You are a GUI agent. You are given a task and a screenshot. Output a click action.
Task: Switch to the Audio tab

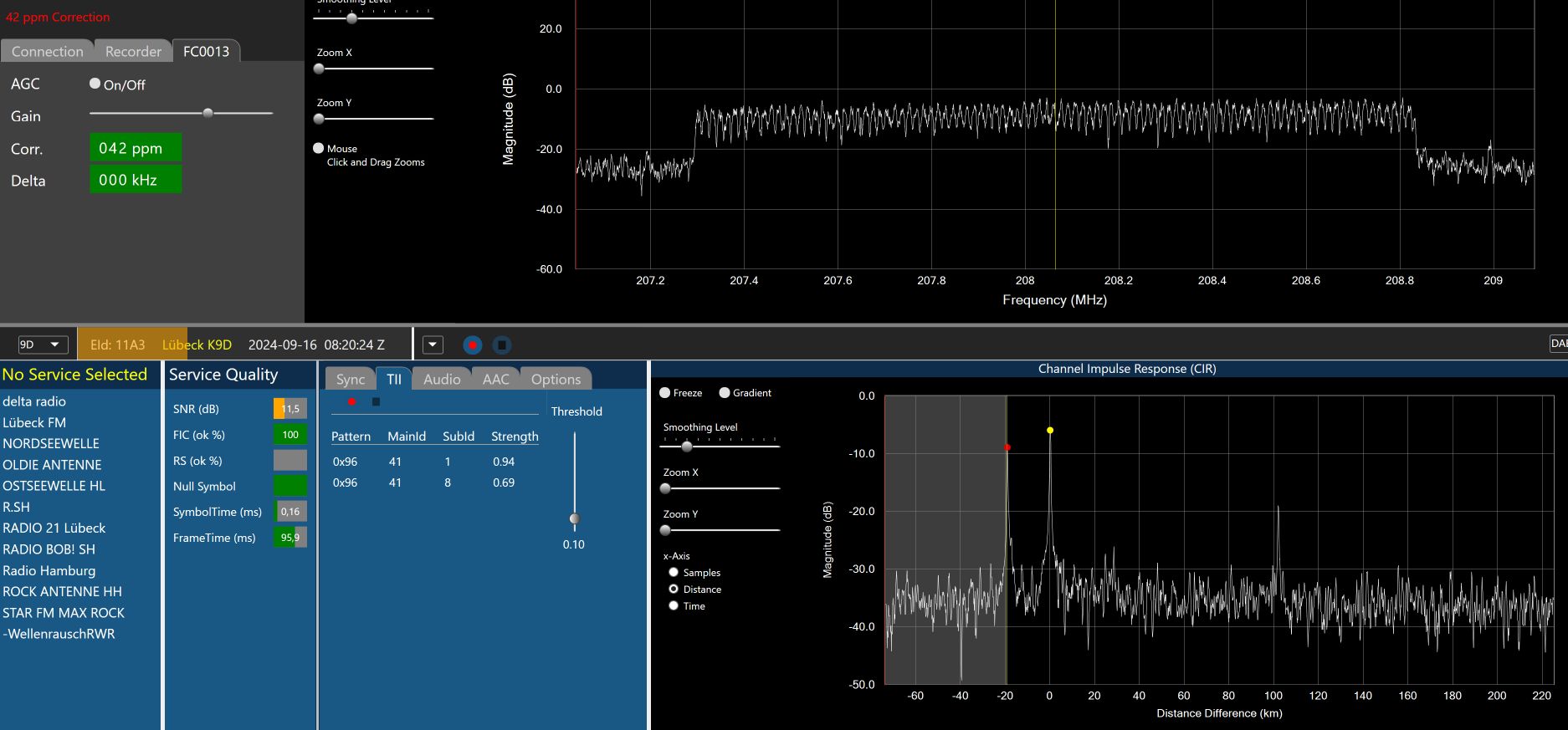click(442, 380)
